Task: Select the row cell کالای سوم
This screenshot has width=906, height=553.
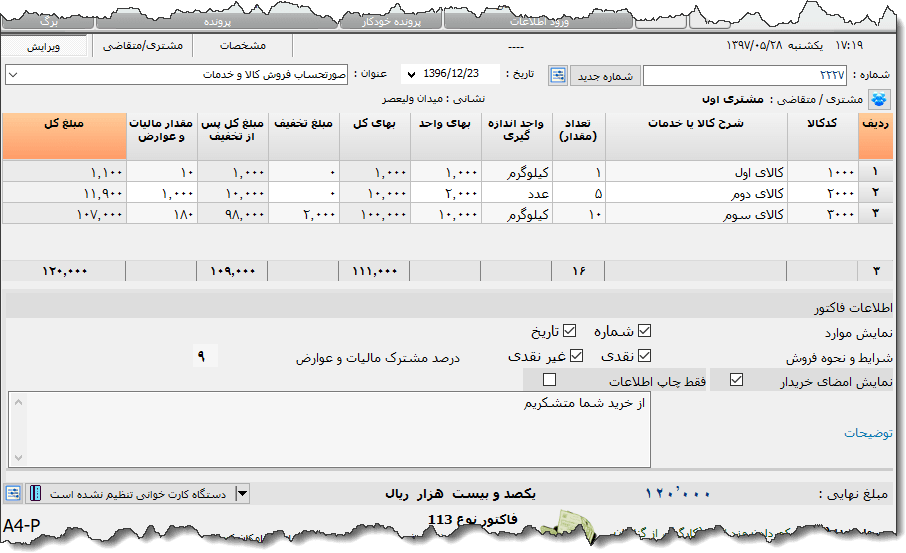Action: (696, 214)
